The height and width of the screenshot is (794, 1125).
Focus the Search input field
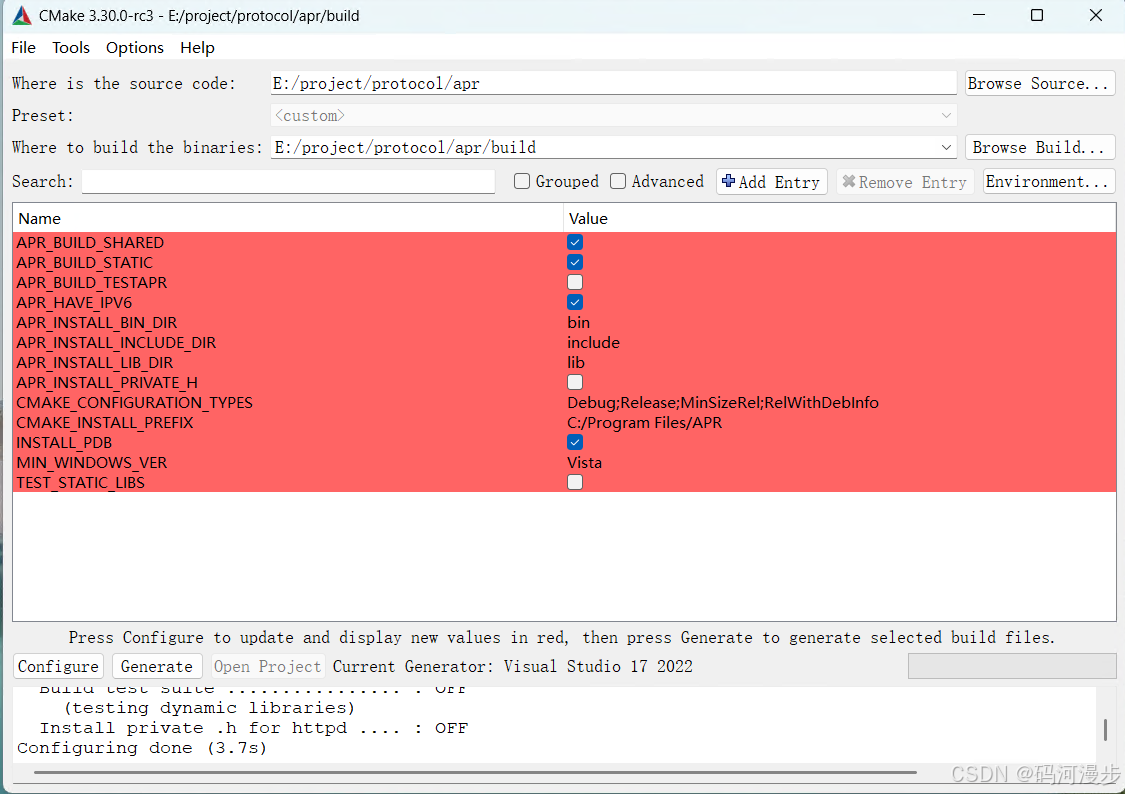tap(288, 181)
